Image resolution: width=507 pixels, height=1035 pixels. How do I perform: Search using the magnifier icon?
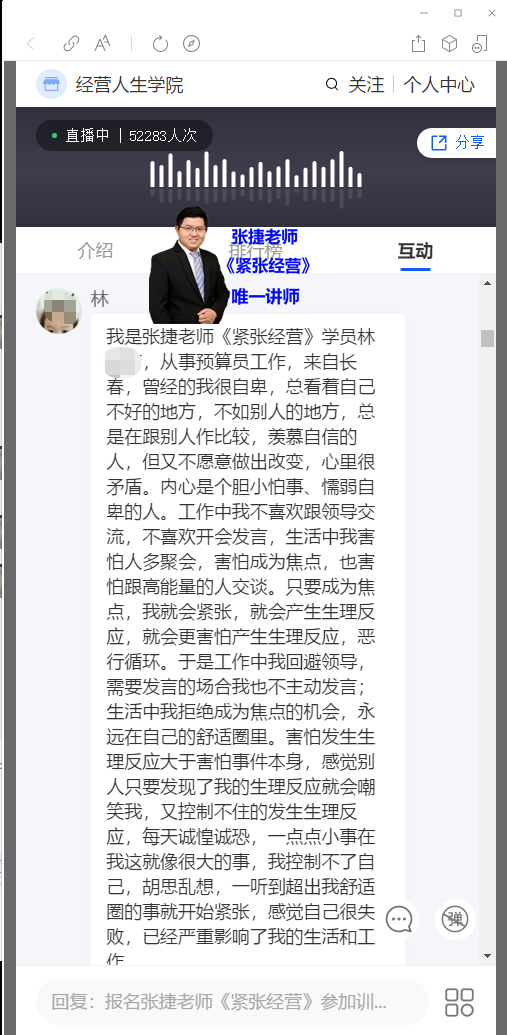[332, 84]
